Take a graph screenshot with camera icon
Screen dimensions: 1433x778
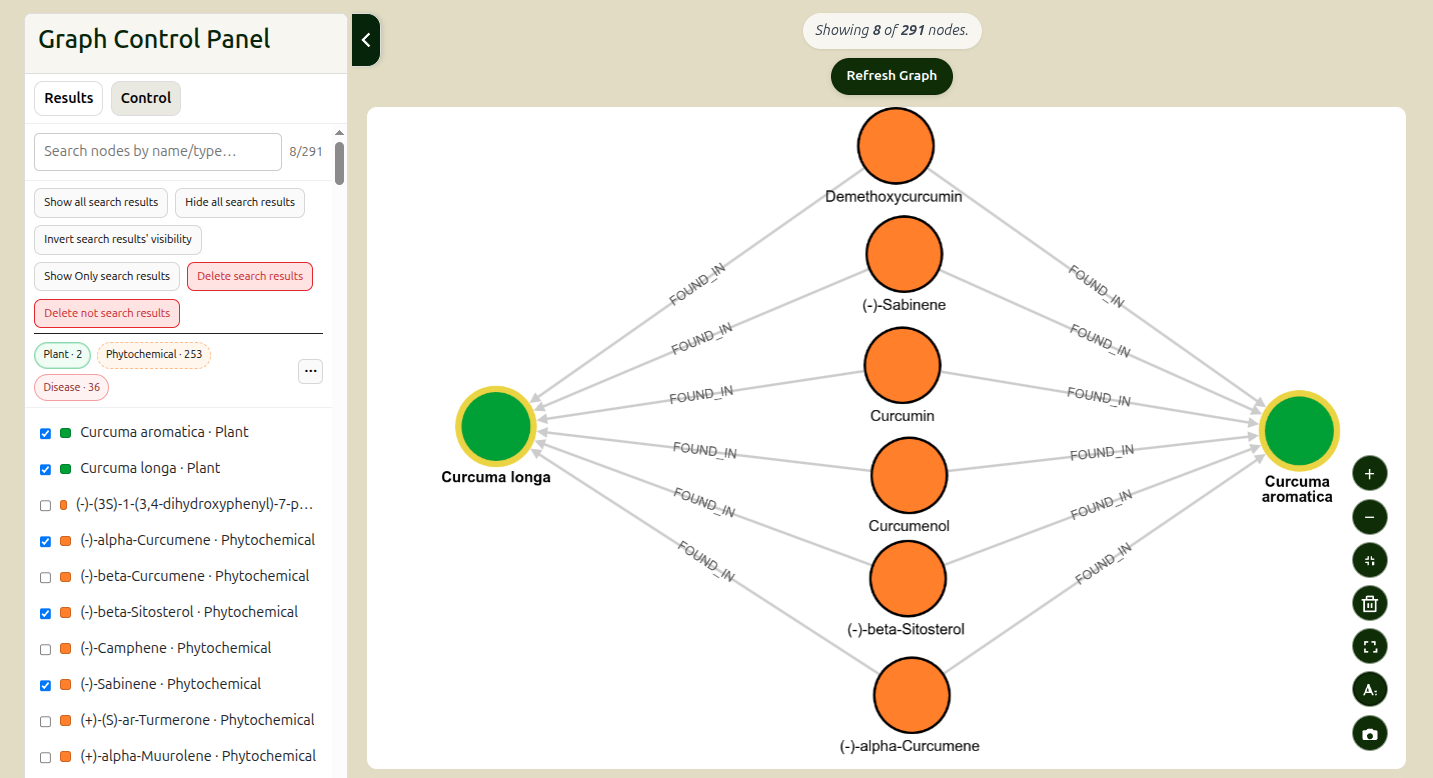1369,734
